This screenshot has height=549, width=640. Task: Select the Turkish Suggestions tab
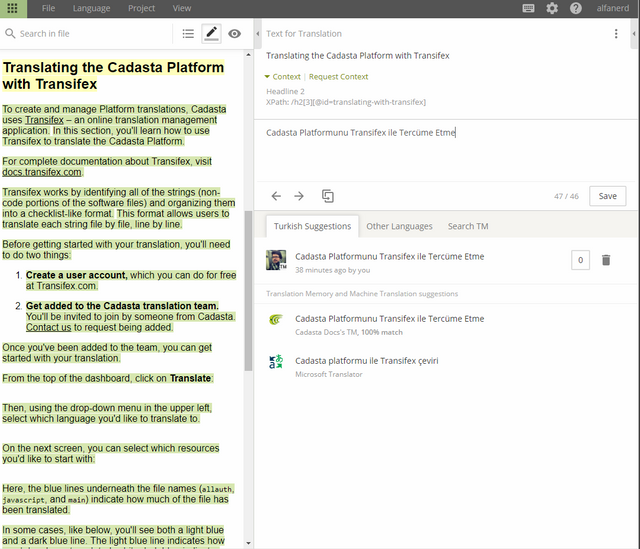(x=312, y=226)
